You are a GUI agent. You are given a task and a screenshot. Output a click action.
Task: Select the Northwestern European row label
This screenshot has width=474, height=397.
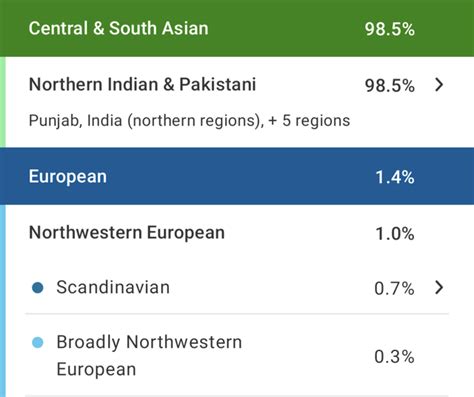pyautogui.click(x=127, y=233)
